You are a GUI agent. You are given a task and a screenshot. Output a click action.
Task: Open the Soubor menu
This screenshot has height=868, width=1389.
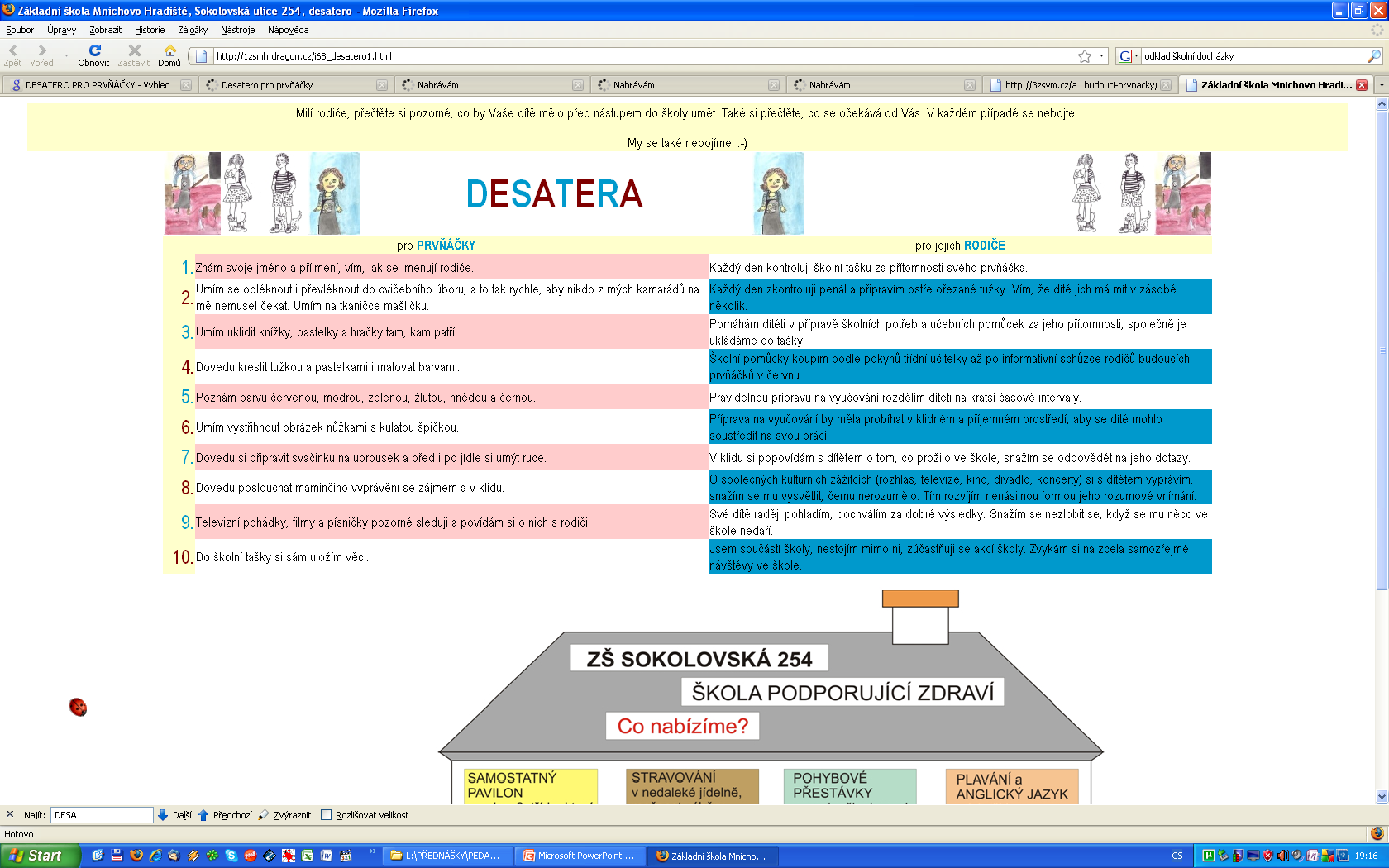click(20, 30)
